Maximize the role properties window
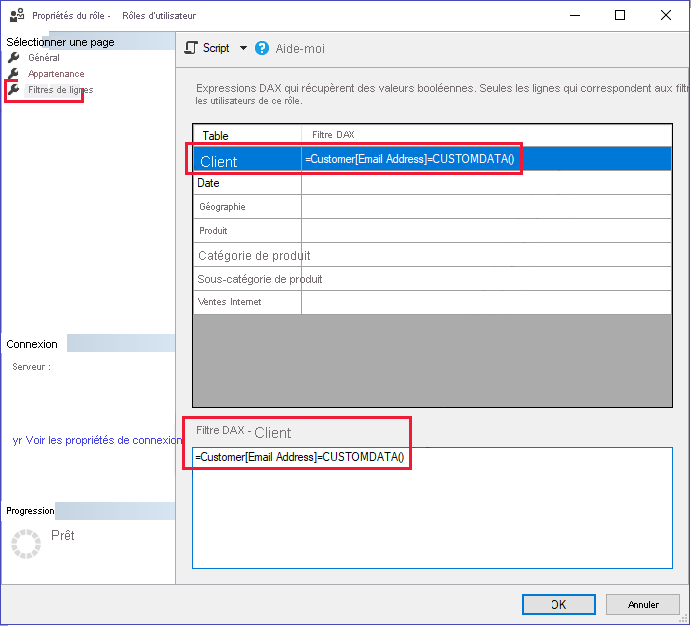 620,15
